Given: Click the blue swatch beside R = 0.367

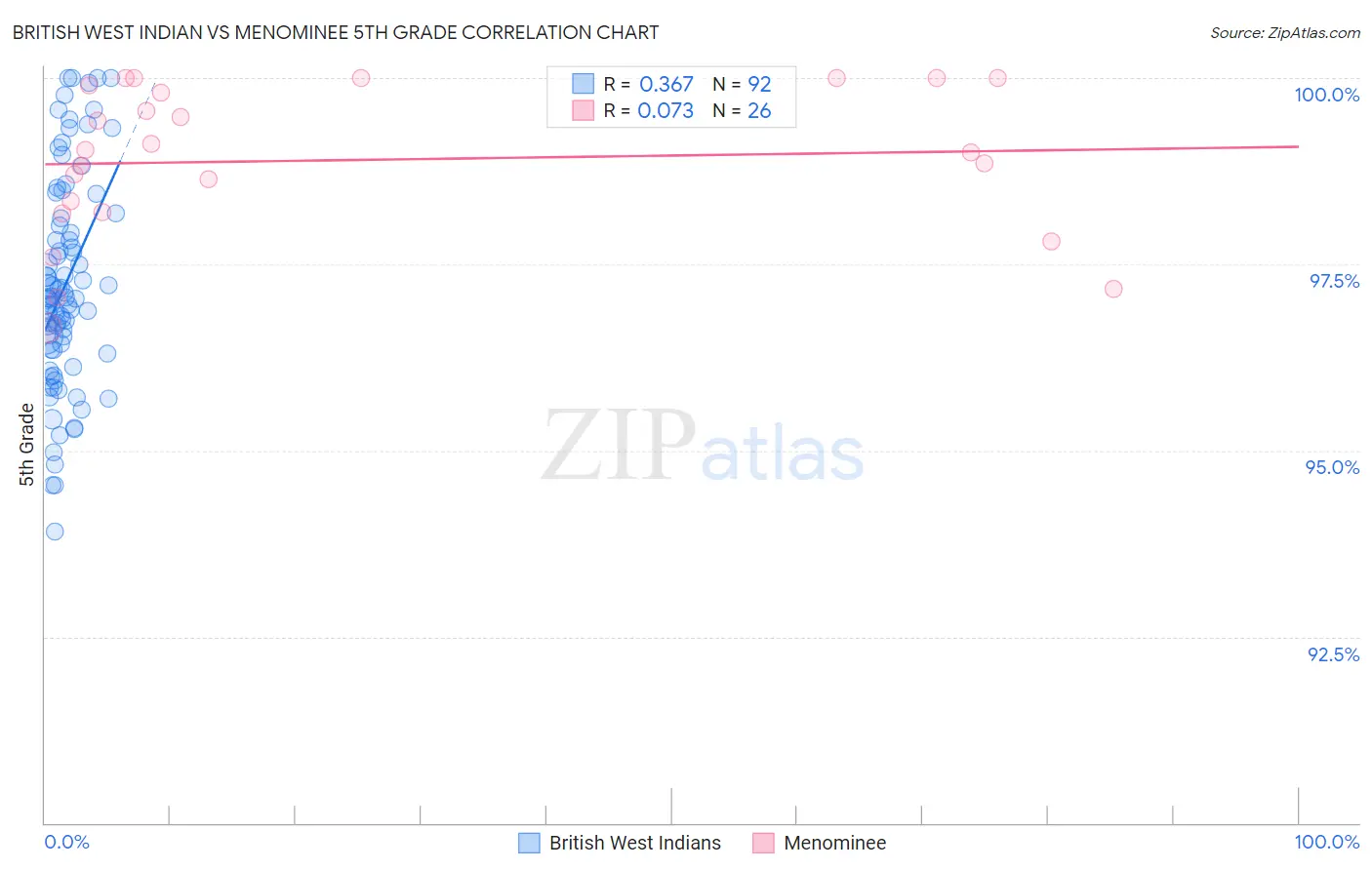Looking at the screenshot, I should click(583, 84).
